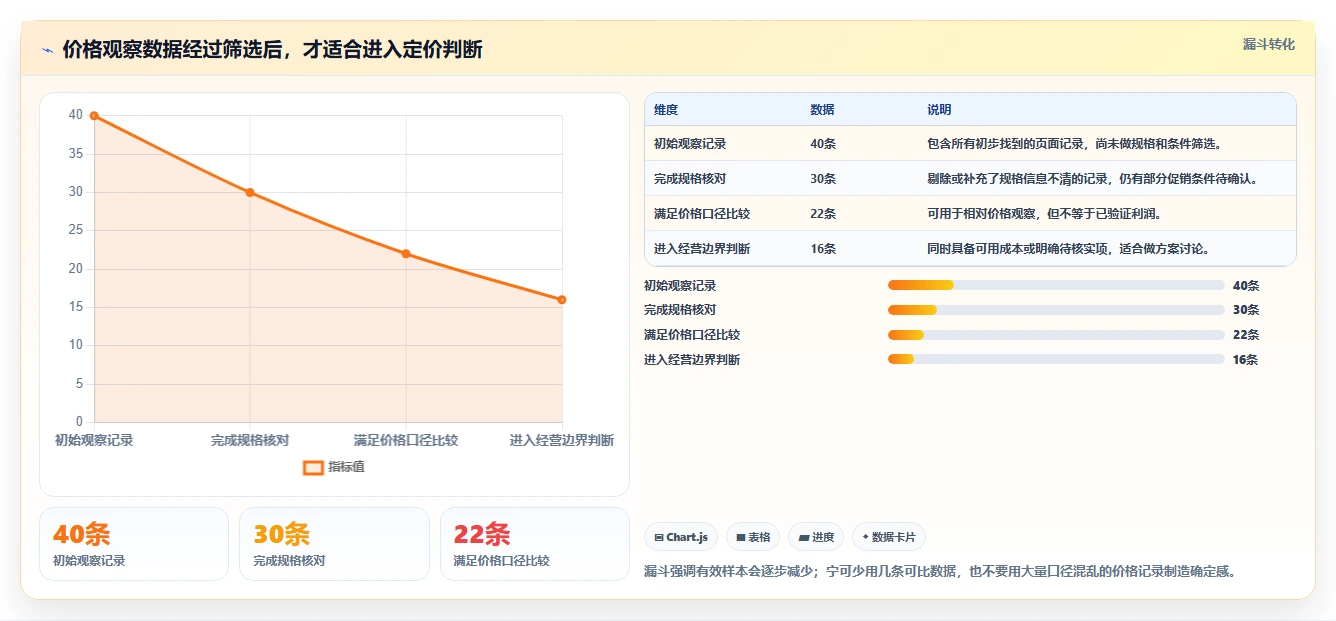1336x621 pixels.
Task: Click the 40条 初始观察记录 card
Action: point(134,544)
